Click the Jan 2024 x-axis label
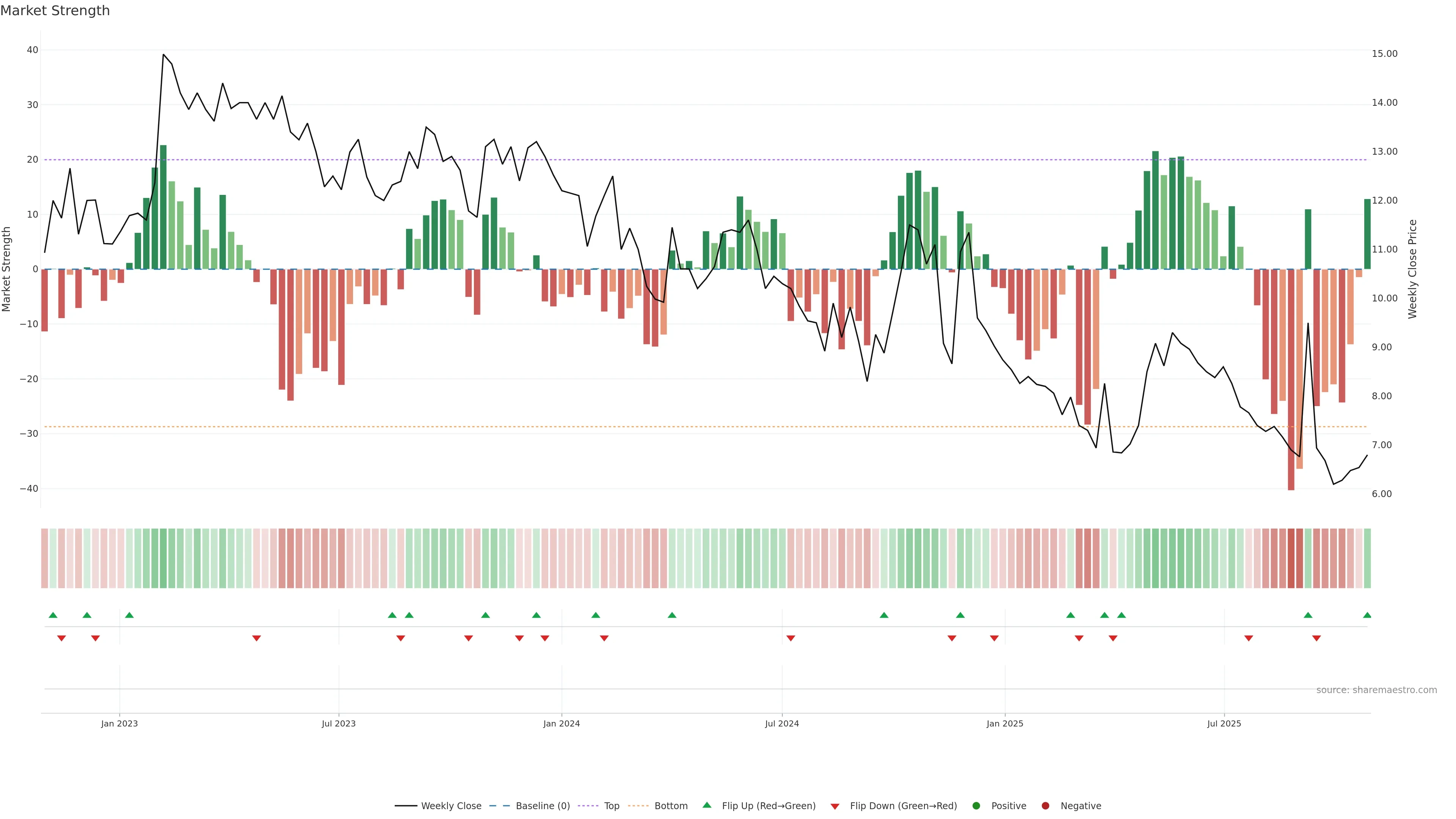1456x819 pixels. tap(561, 723)
